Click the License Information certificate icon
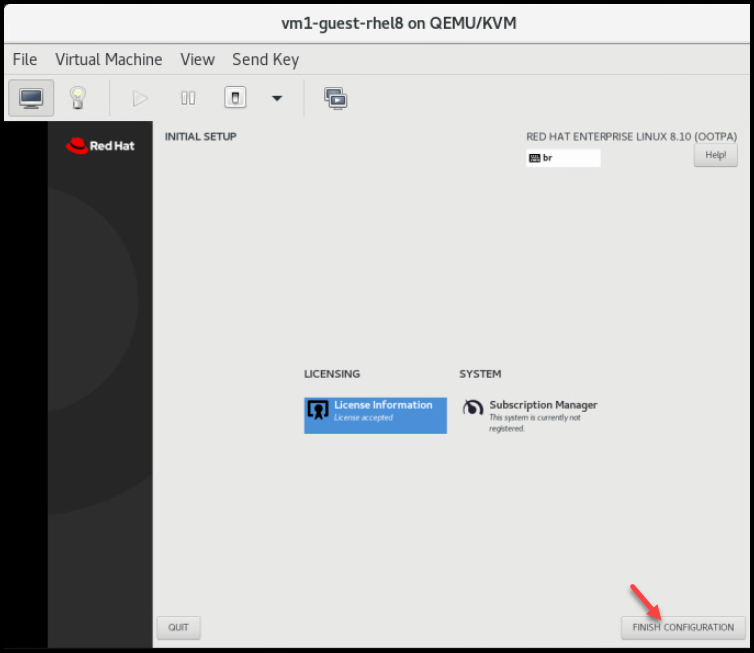Screen dimensions: 754x653 (318, 410)
